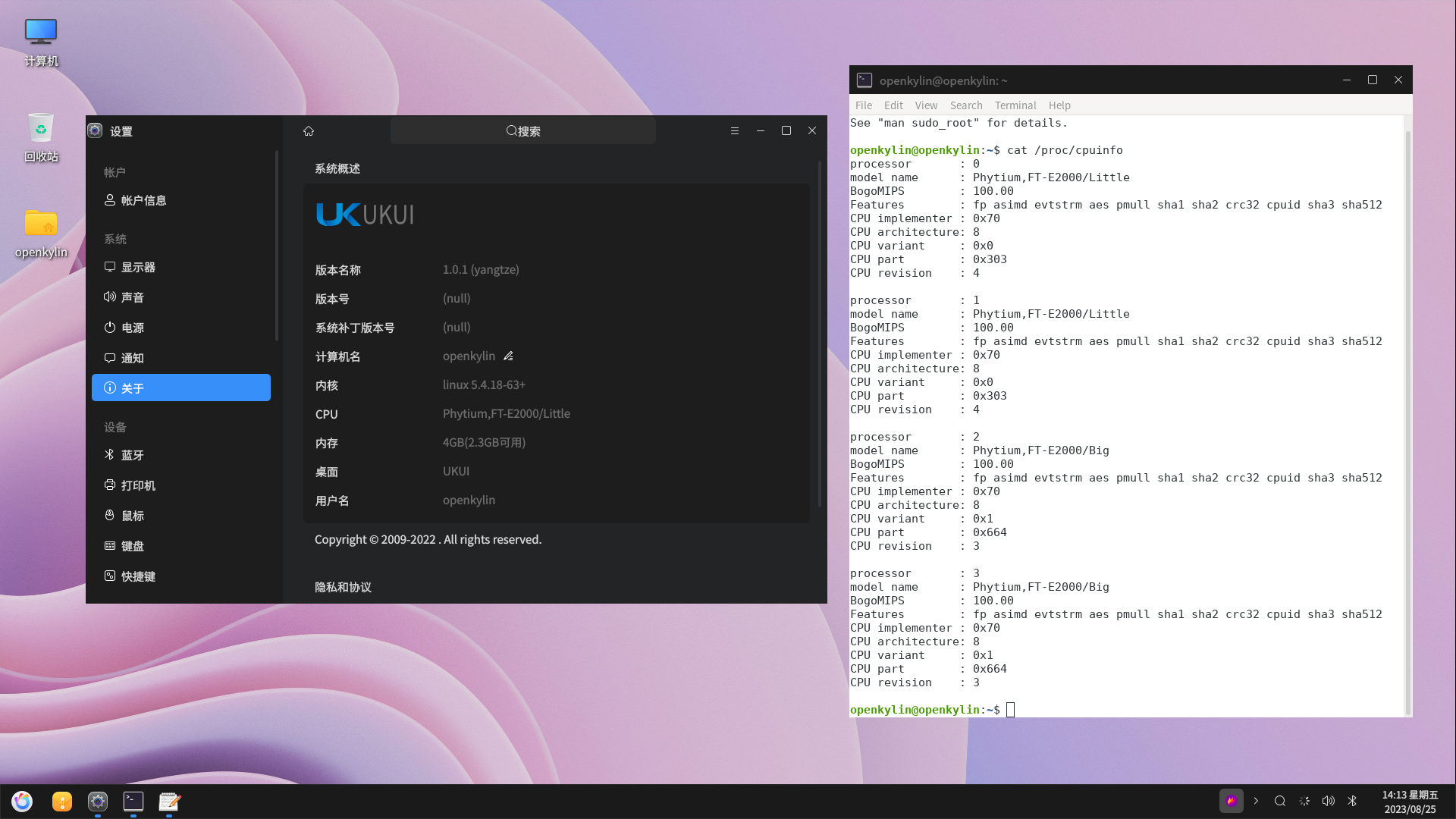The height and width of the screenshot is (819, 1456).
Task: Open the Help menu in Terminal
Action: (1059, 105)
